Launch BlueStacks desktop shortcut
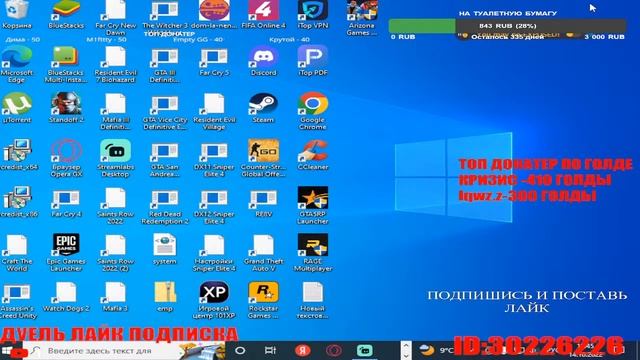The height and width of the screenshot is (360, 640). point(66,15)
